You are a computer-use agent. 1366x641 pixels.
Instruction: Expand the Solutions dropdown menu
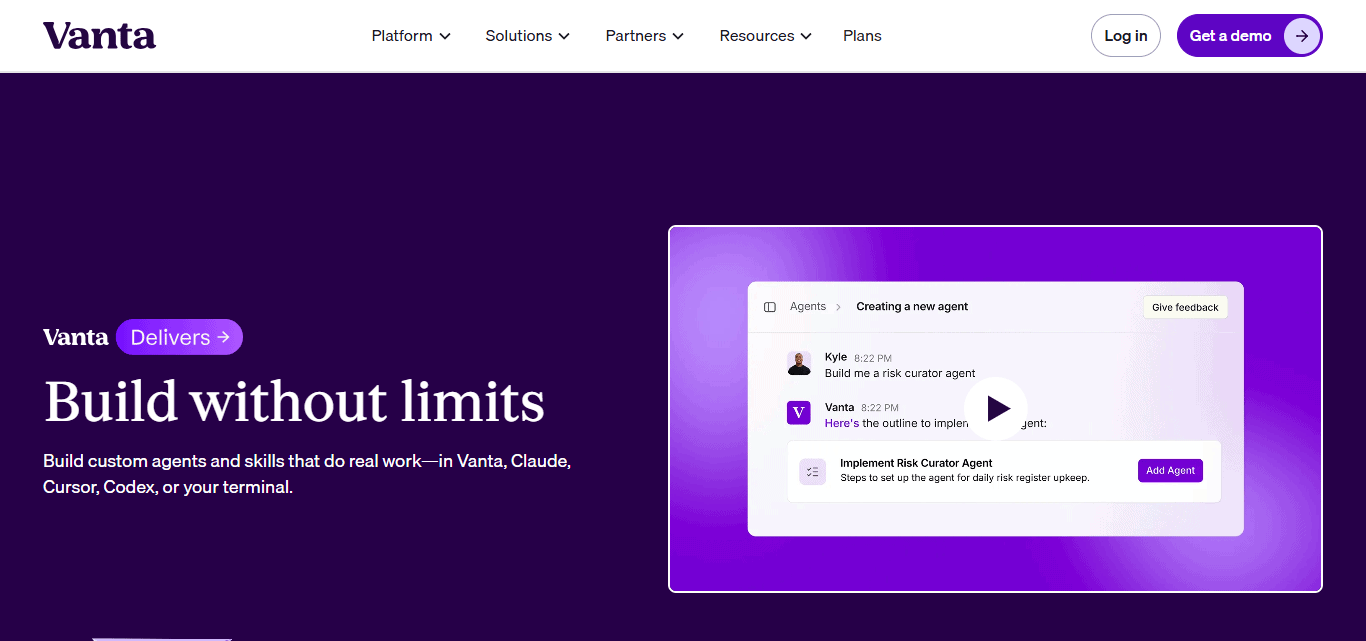point(527,36)
